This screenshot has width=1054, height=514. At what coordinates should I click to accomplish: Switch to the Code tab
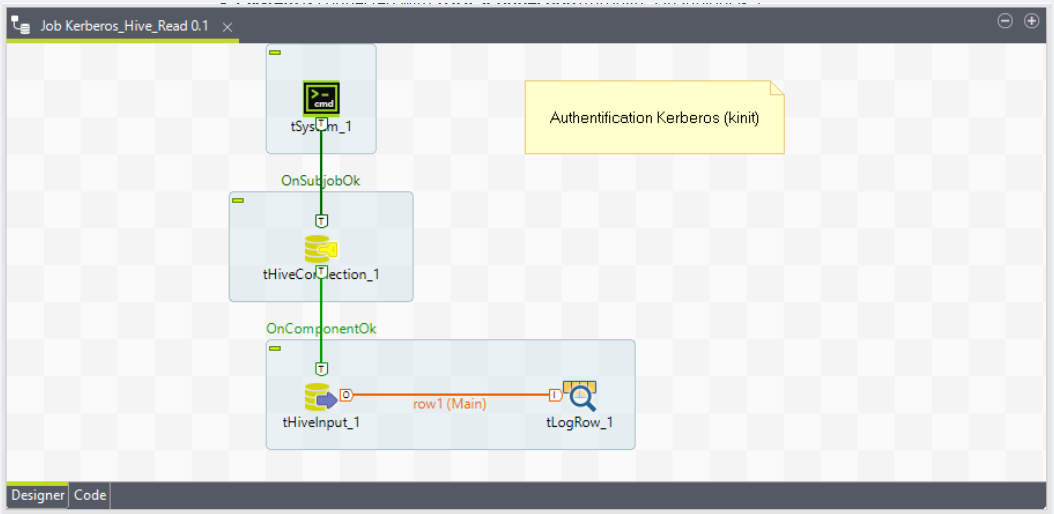tap(90, 495)
